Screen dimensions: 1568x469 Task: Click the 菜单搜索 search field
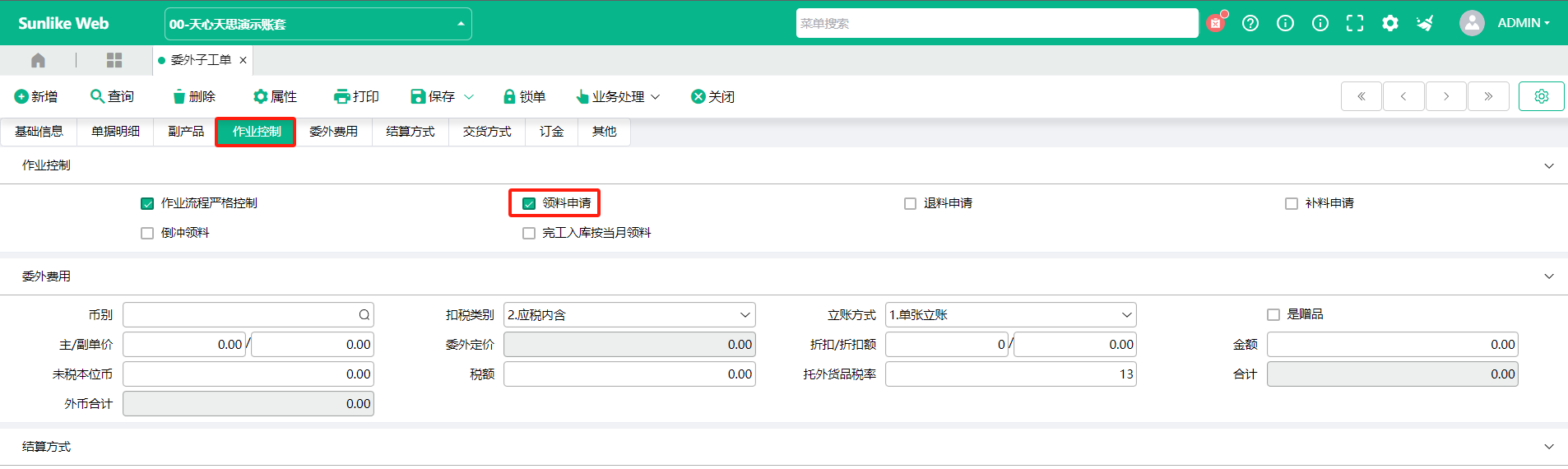point(996,23)
